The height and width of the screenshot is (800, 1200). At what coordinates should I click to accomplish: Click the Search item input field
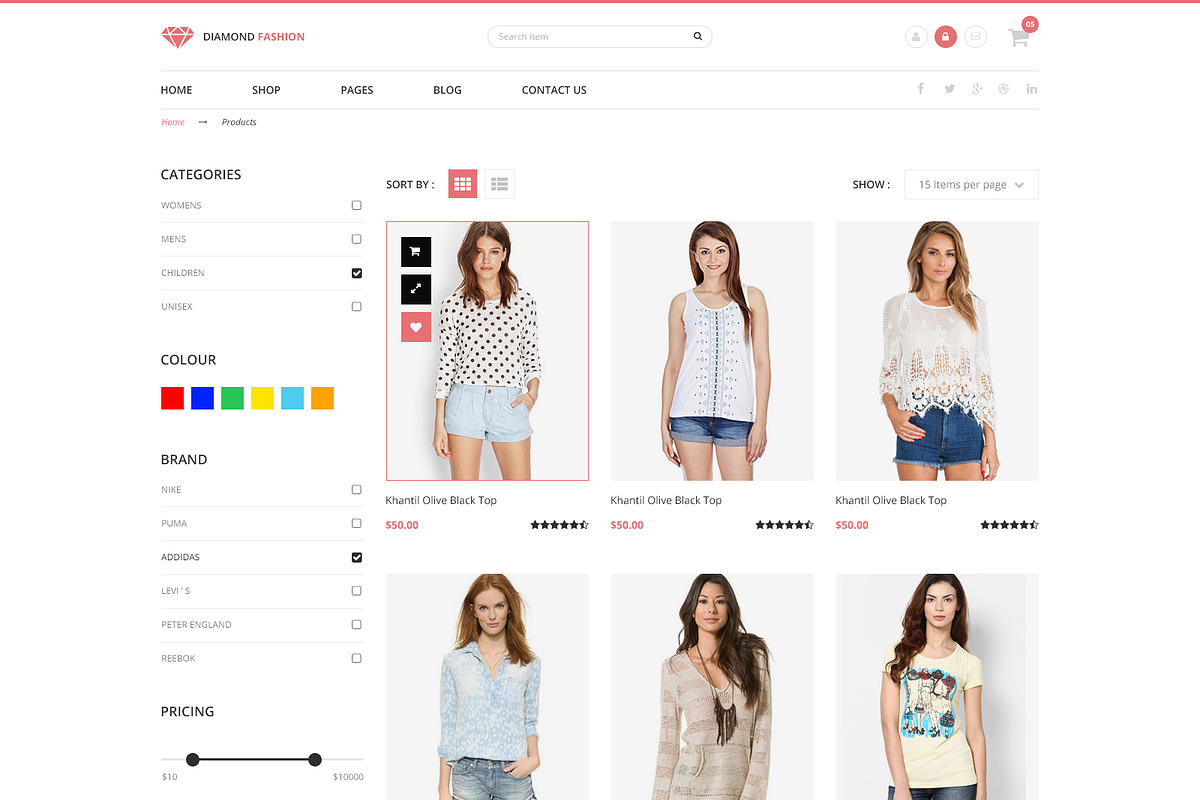coord(600,37)
